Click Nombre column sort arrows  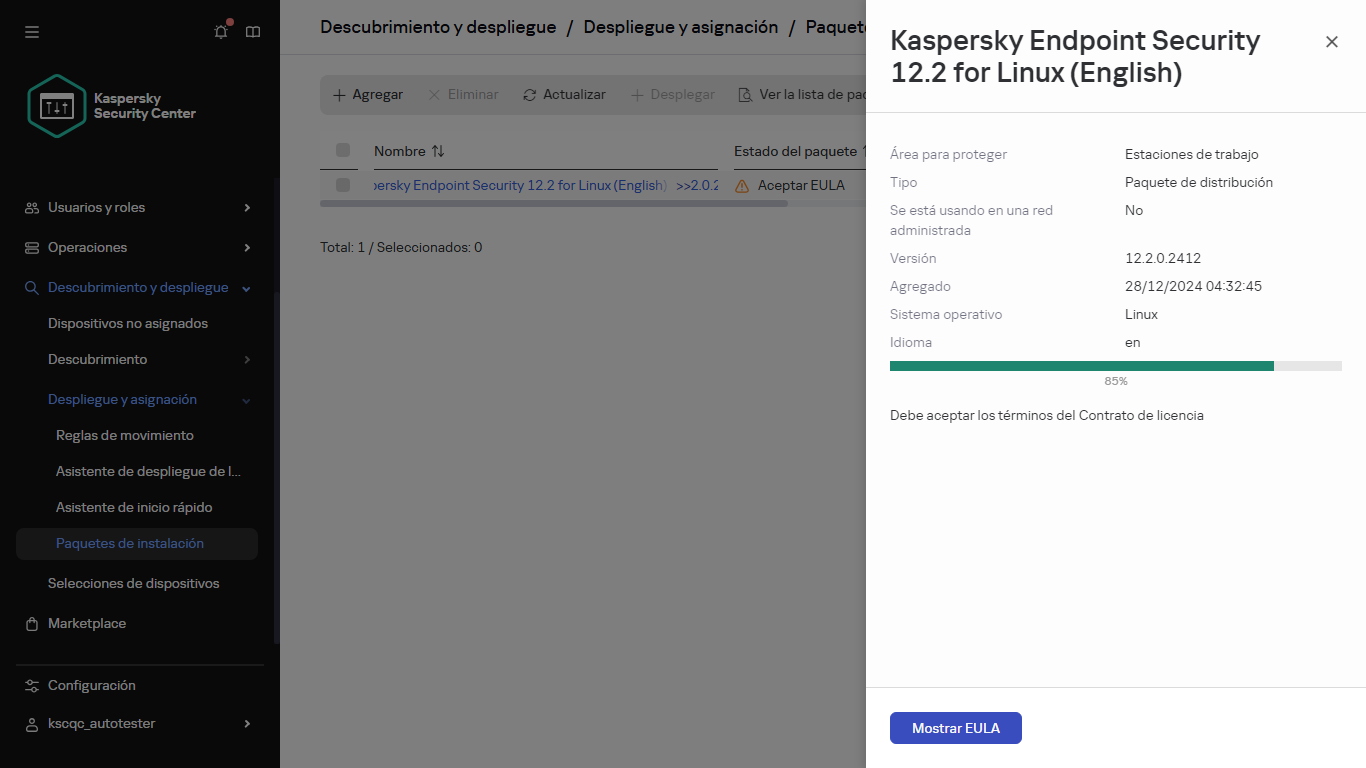pyautogui.click(x=438, y=151)
